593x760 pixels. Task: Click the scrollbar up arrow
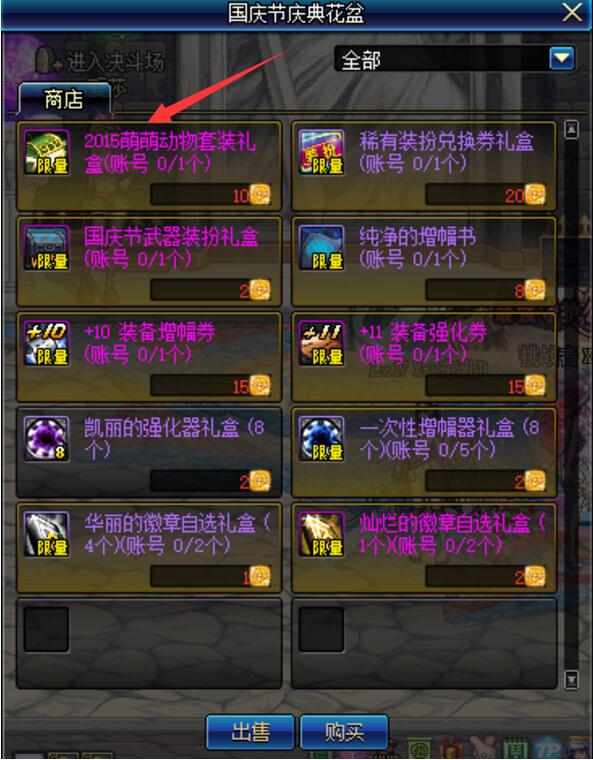[x=572, y=129]
